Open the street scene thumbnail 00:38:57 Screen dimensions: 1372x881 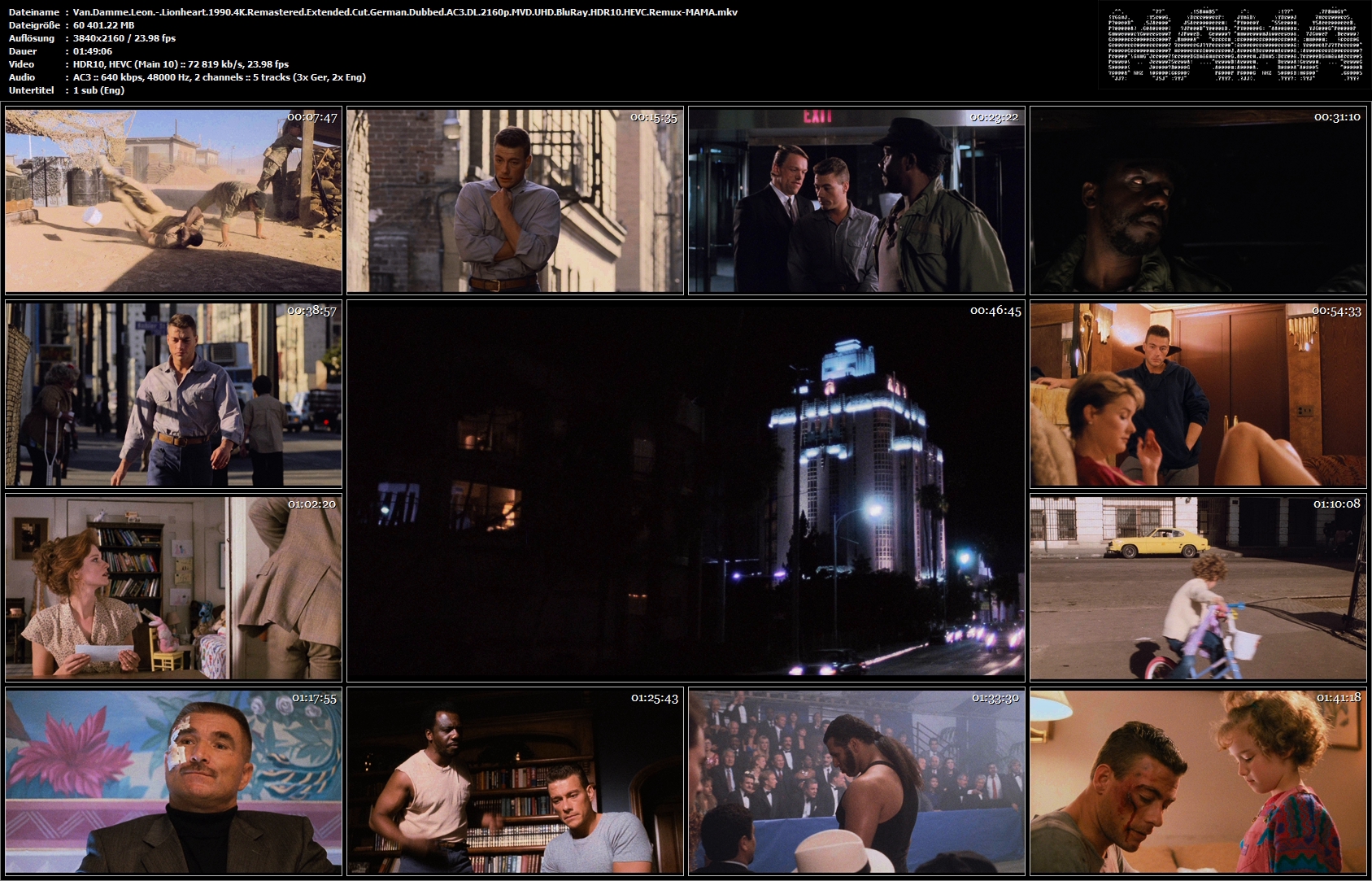tap(173, 395)
